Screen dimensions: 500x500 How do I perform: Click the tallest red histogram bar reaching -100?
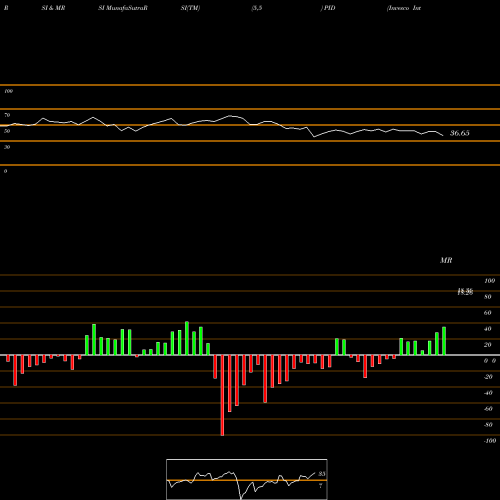222,395
